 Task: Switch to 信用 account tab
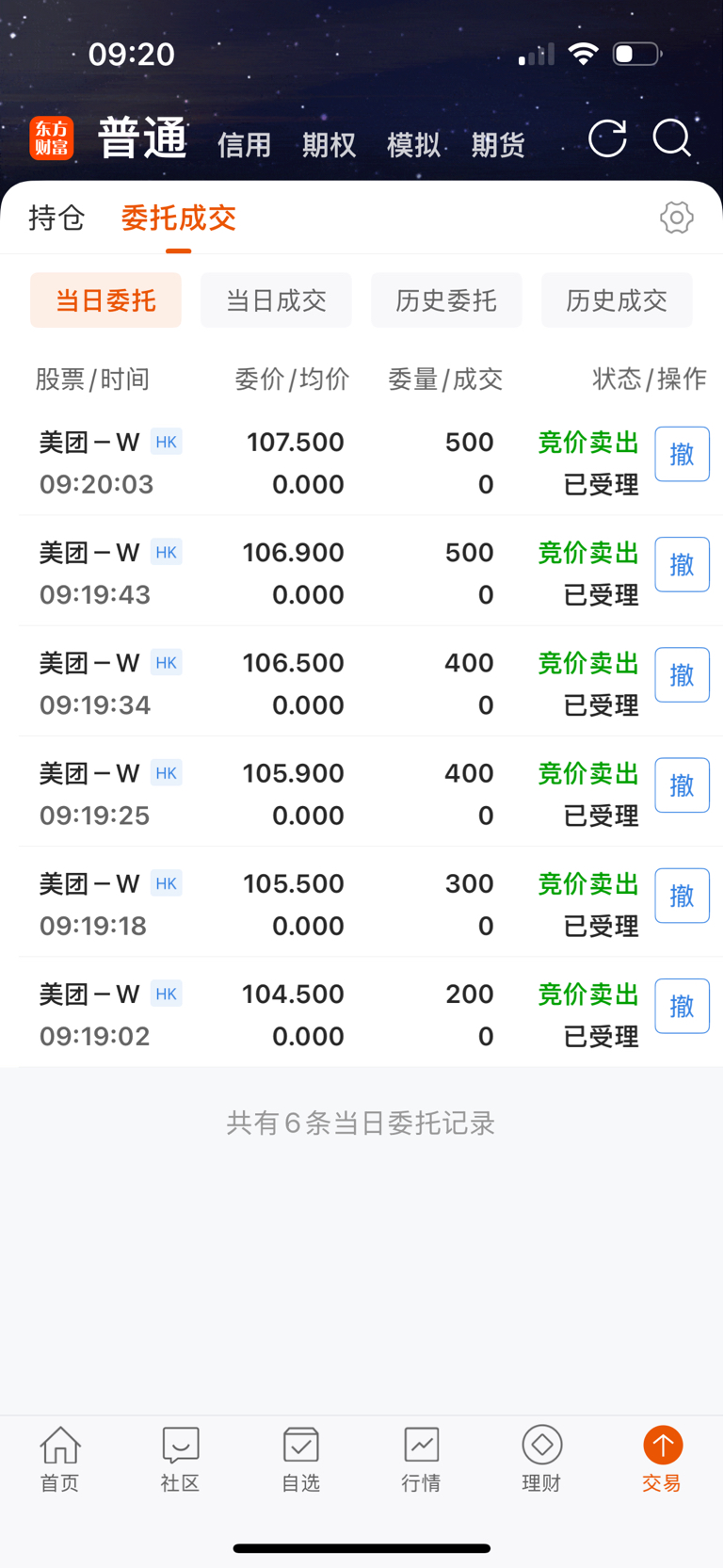[x=244, y=145]
